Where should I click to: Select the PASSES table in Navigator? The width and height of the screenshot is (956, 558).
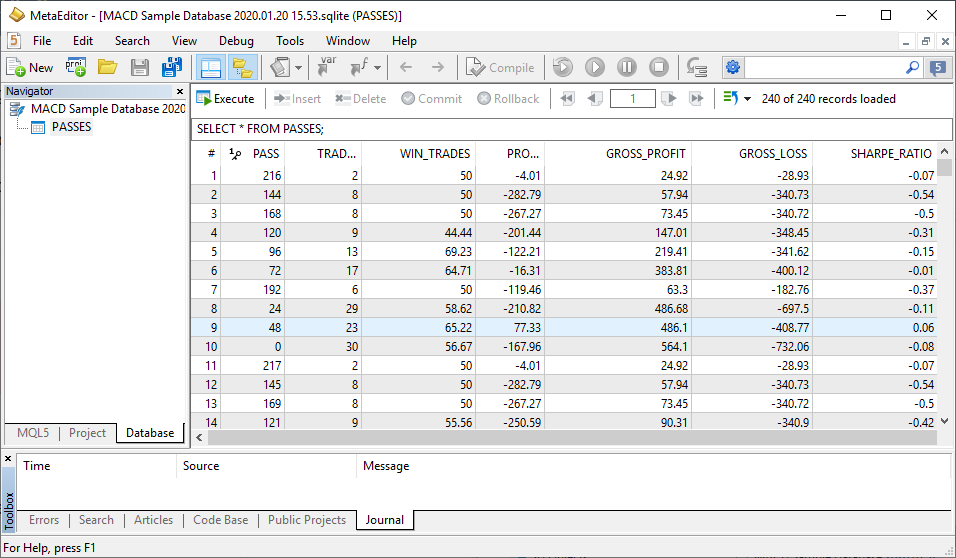71,127
